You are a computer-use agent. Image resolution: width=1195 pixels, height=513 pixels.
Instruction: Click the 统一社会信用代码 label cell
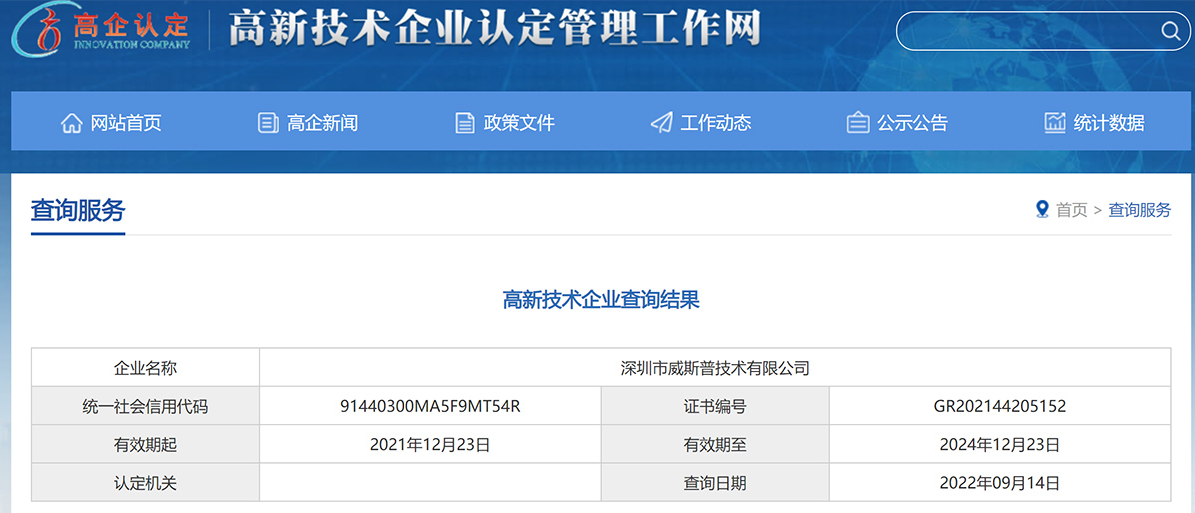point(146,406)
